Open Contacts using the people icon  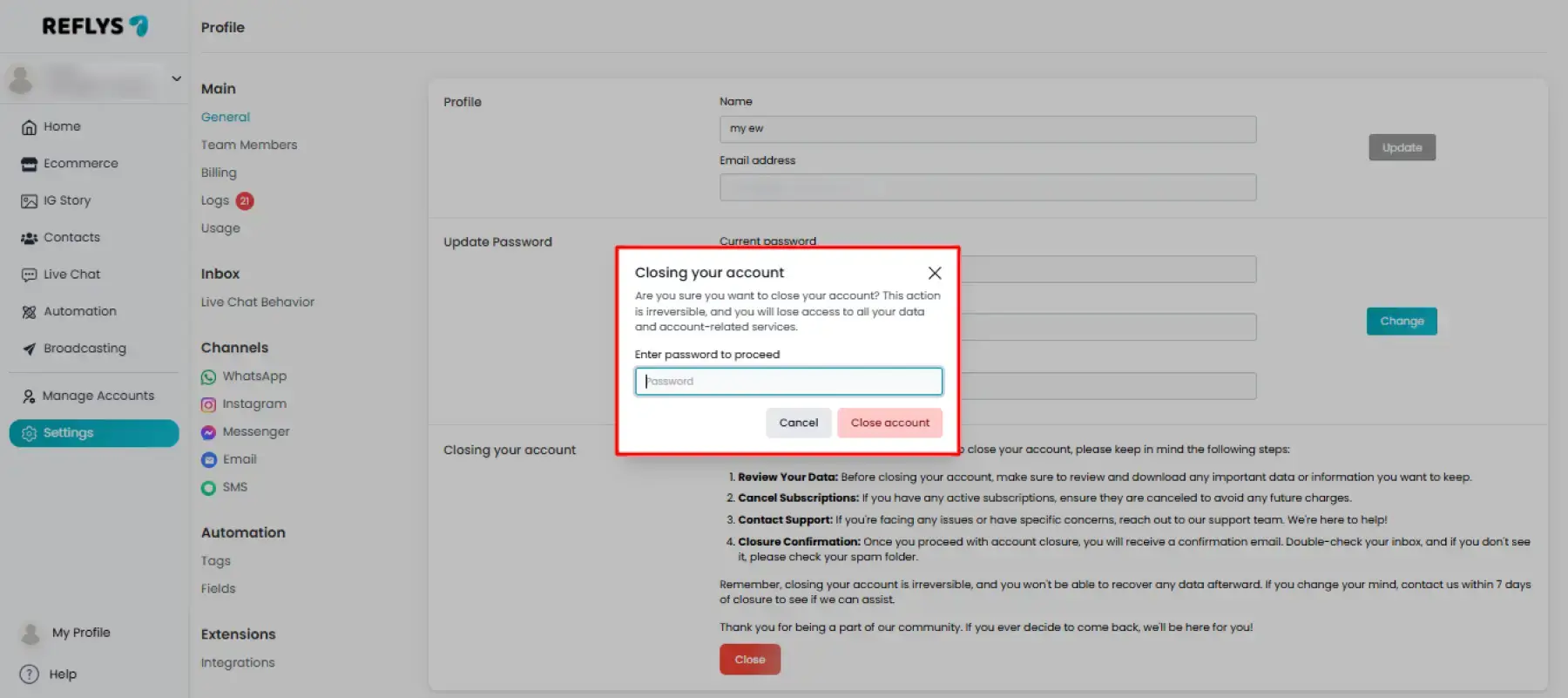click(29, 238)
